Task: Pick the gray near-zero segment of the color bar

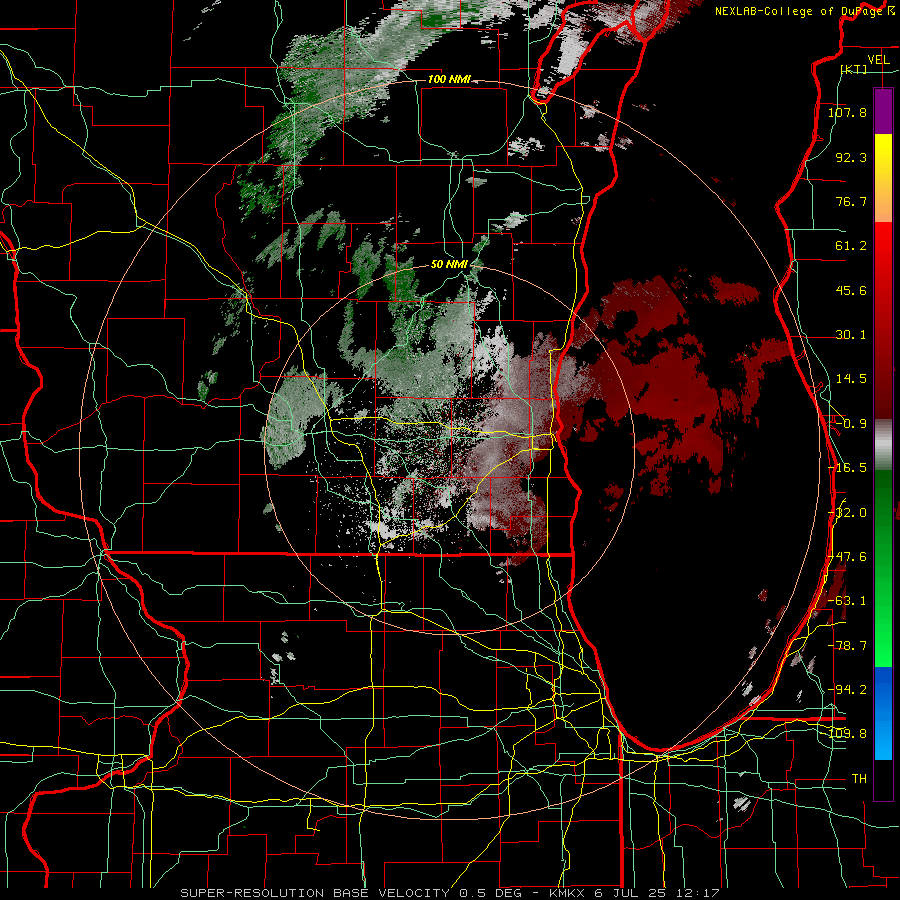Action: 883,444
